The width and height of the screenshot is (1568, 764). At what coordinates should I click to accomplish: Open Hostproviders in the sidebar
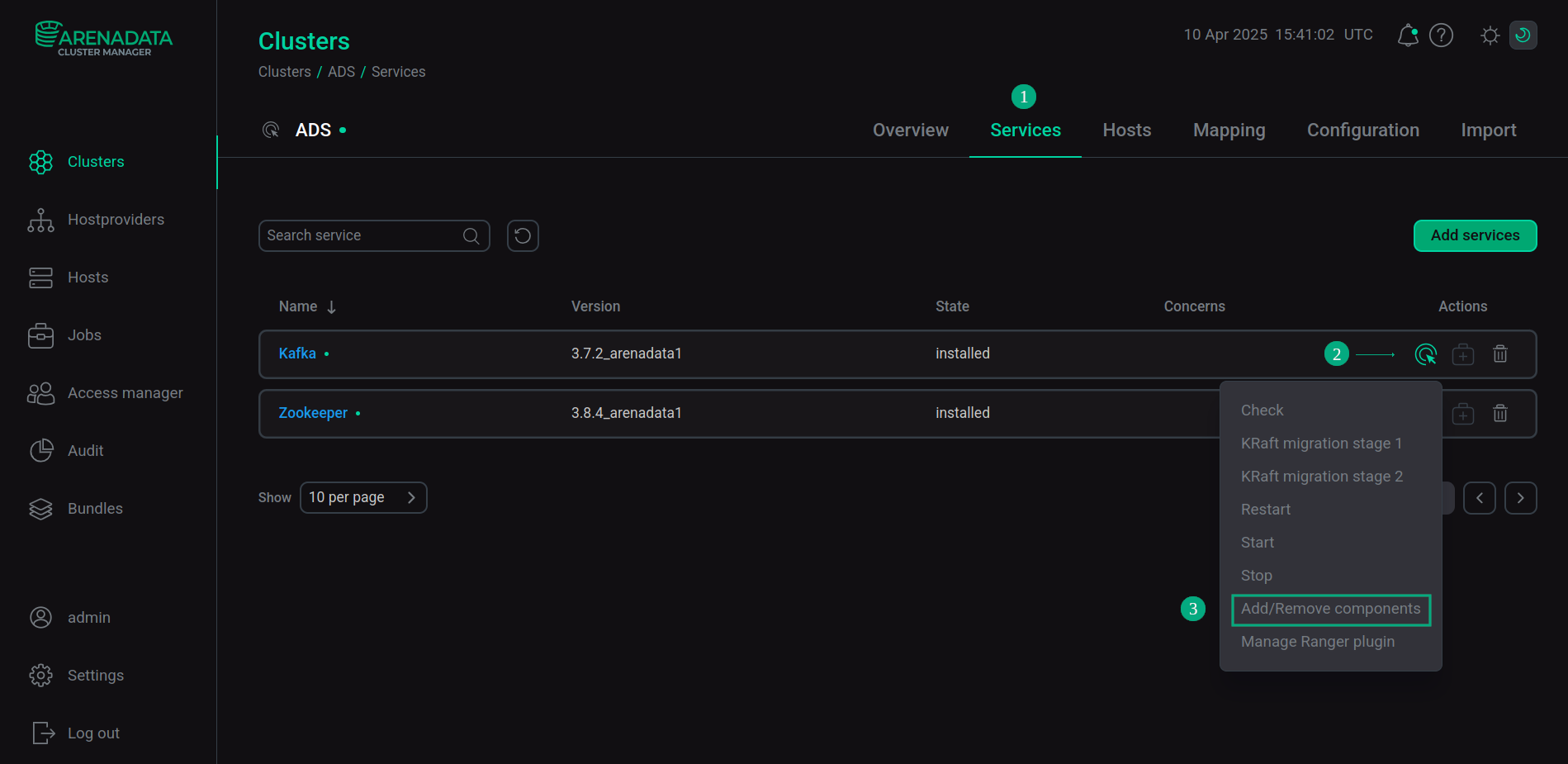[116, 220]
